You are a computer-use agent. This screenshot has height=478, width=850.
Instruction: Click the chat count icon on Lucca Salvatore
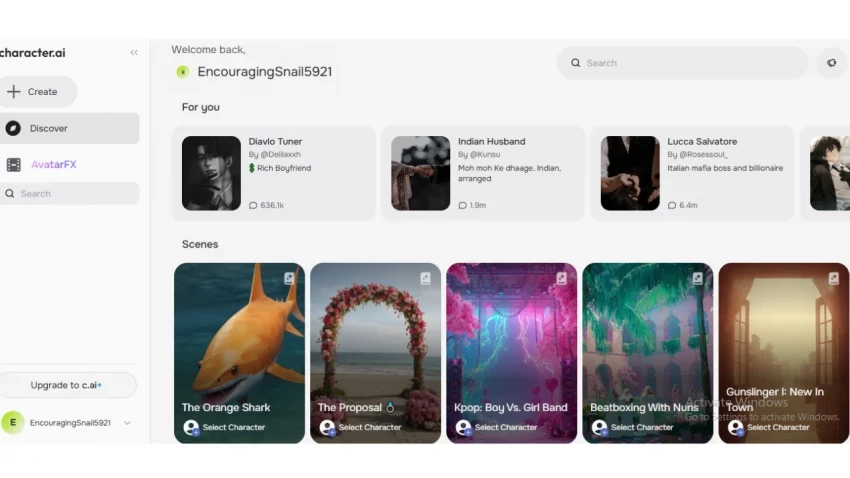[672, 205]
